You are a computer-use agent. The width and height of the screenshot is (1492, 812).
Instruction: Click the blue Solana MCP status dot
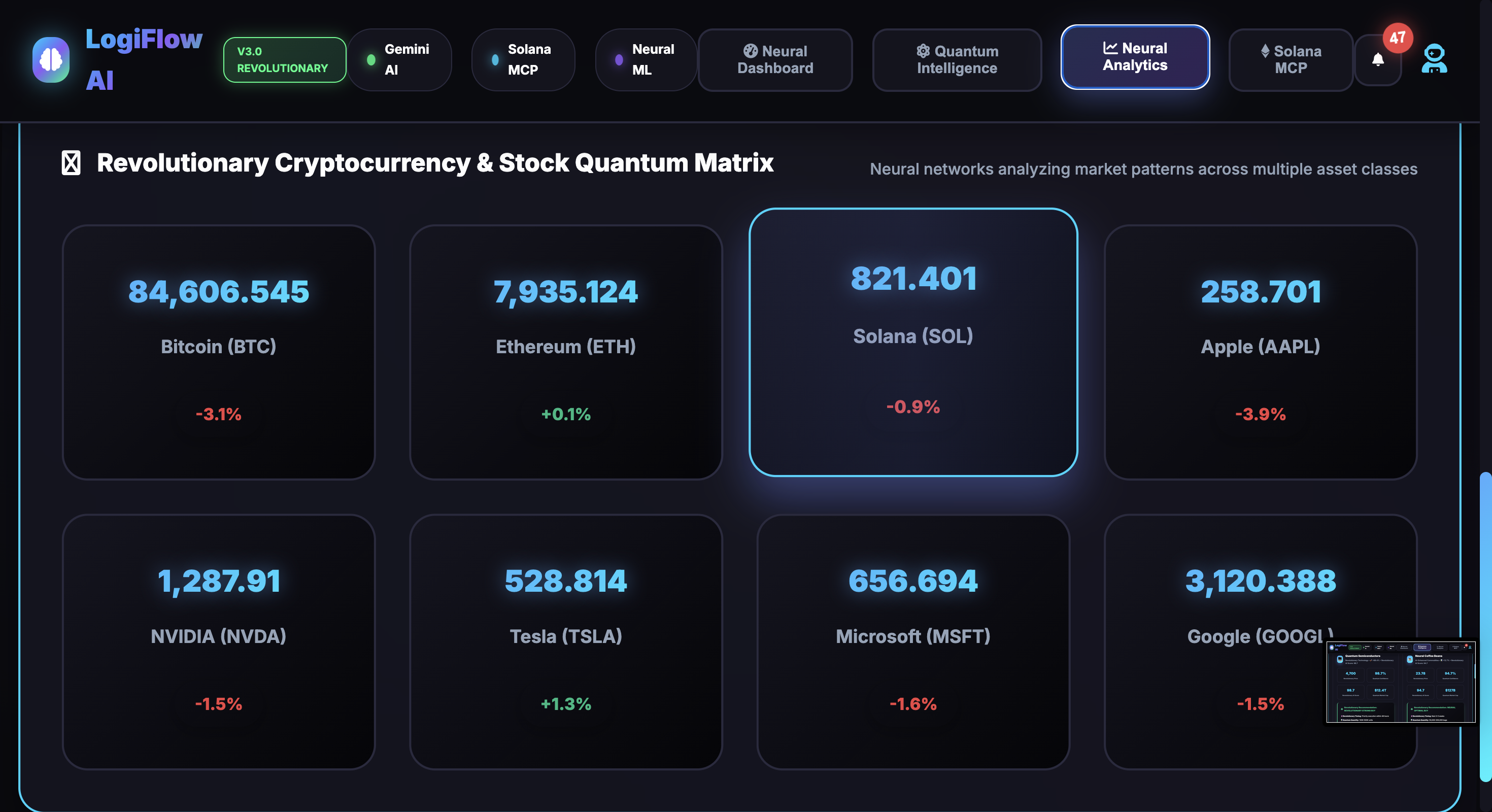pyautogui.click(x=495, y=60)
